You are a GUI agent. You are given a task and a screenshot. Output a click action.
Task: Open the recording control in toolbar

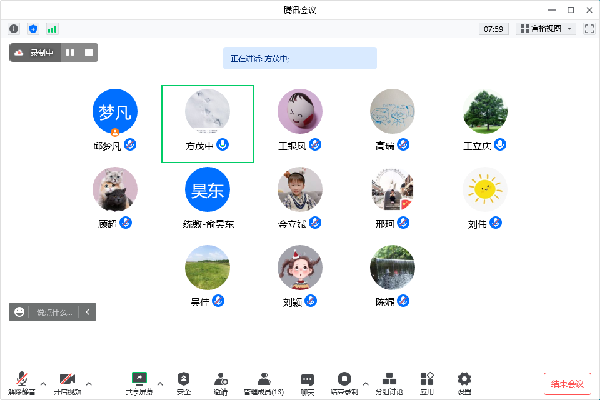point(344,380)
